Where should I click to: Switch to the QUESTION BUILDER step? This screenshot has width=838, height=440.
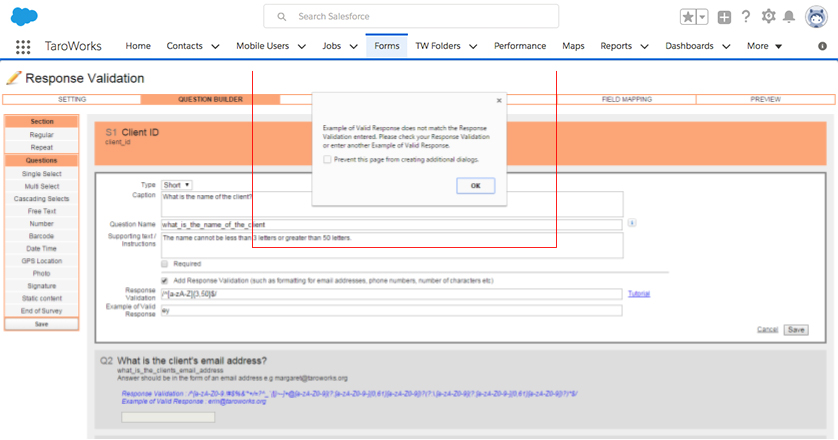(x=211, y=99)
